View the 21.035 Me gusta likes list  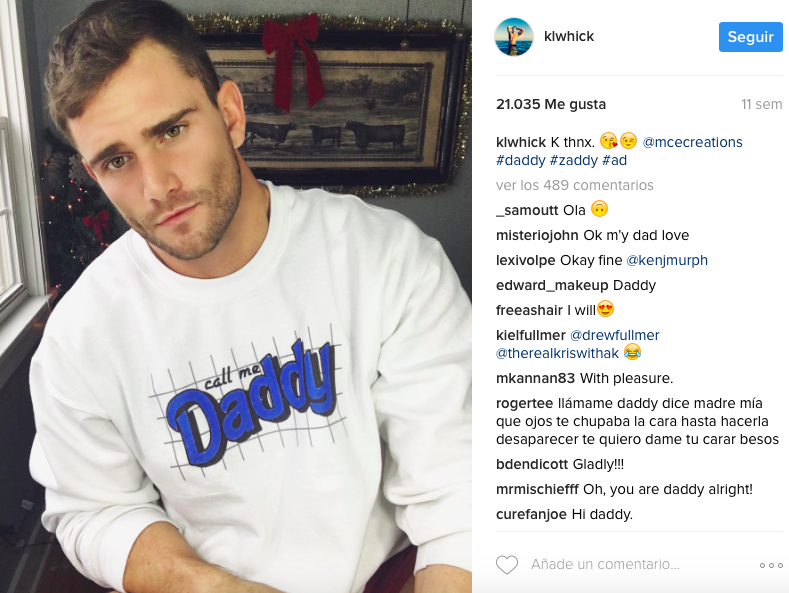(551, 104)
